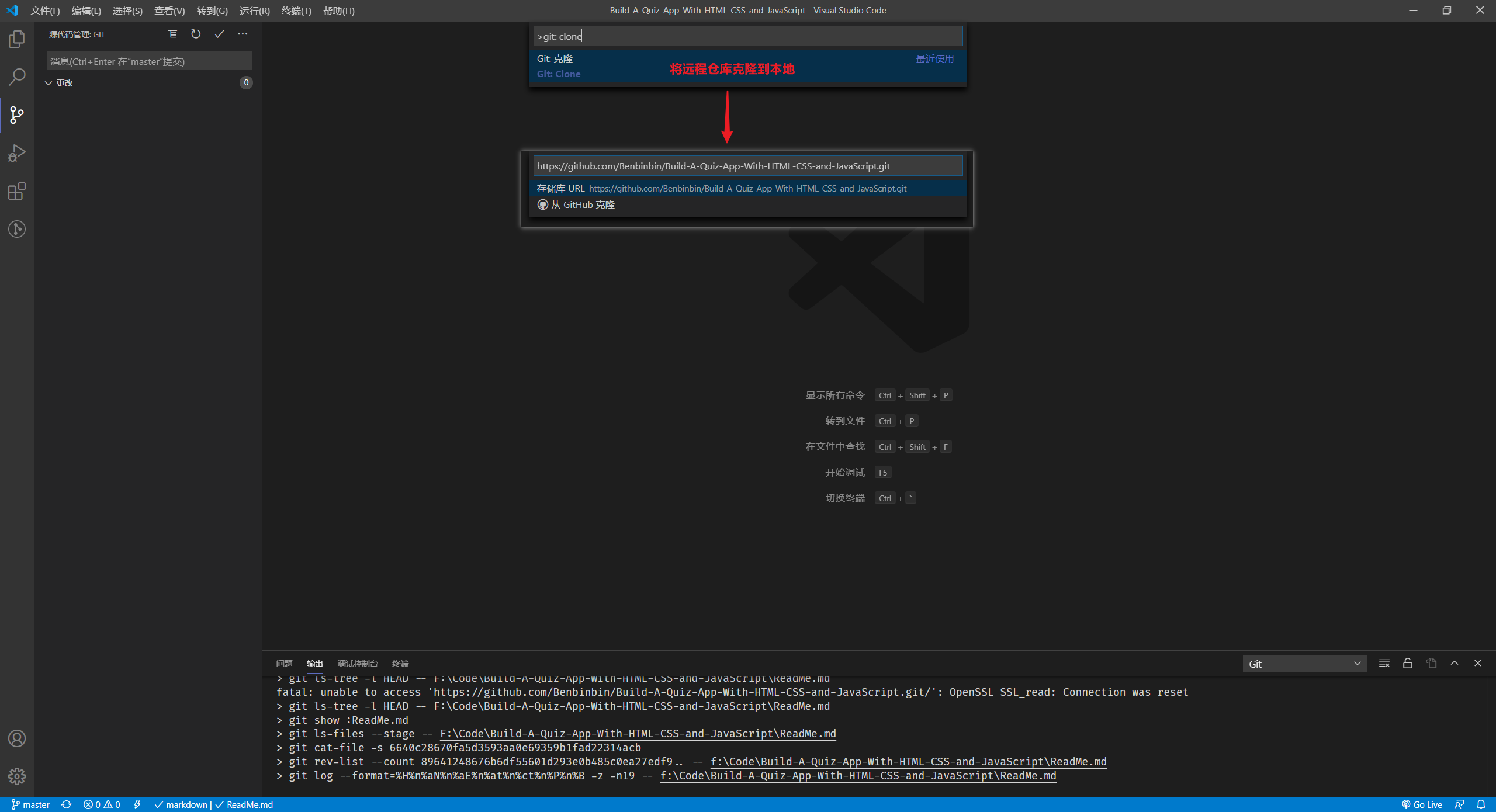Switch to the 输出 panel tab
Image resolution: width=1496 pixels, height=812 pixels.
click(x=315, y=664)
